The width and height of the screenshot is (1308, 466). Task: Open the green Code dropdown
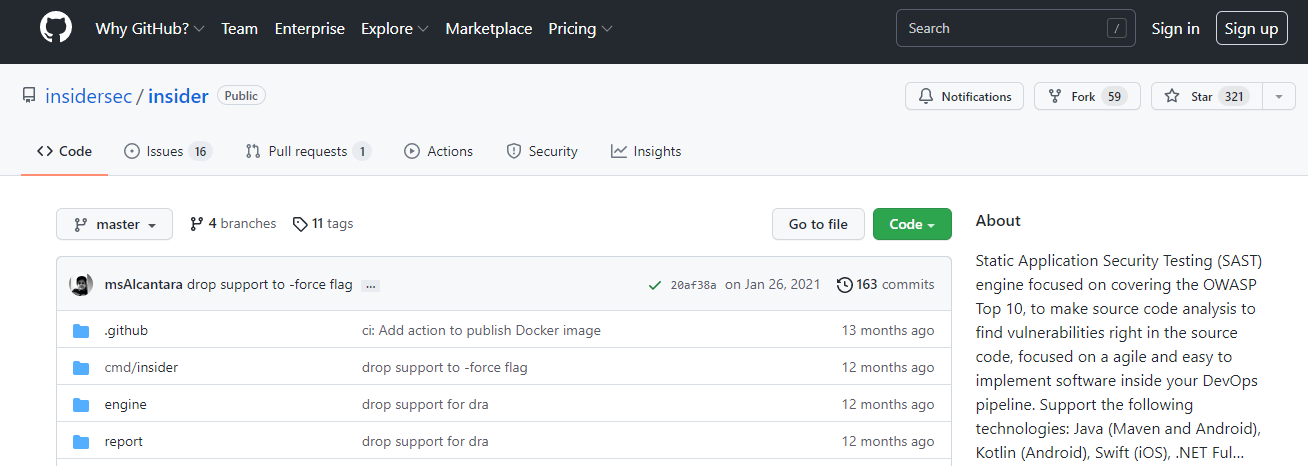coord(912,224)
